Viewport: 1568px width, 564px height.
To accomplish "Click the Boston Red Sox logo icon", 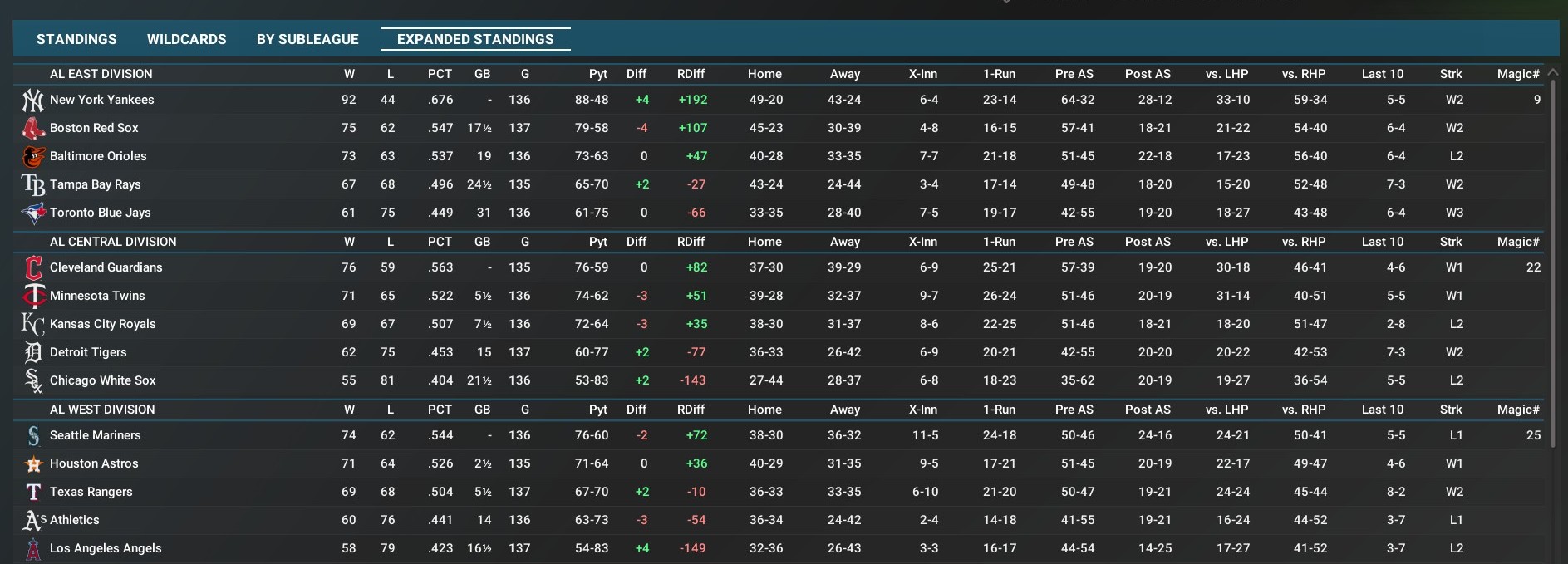I will (x=32, y=129).
